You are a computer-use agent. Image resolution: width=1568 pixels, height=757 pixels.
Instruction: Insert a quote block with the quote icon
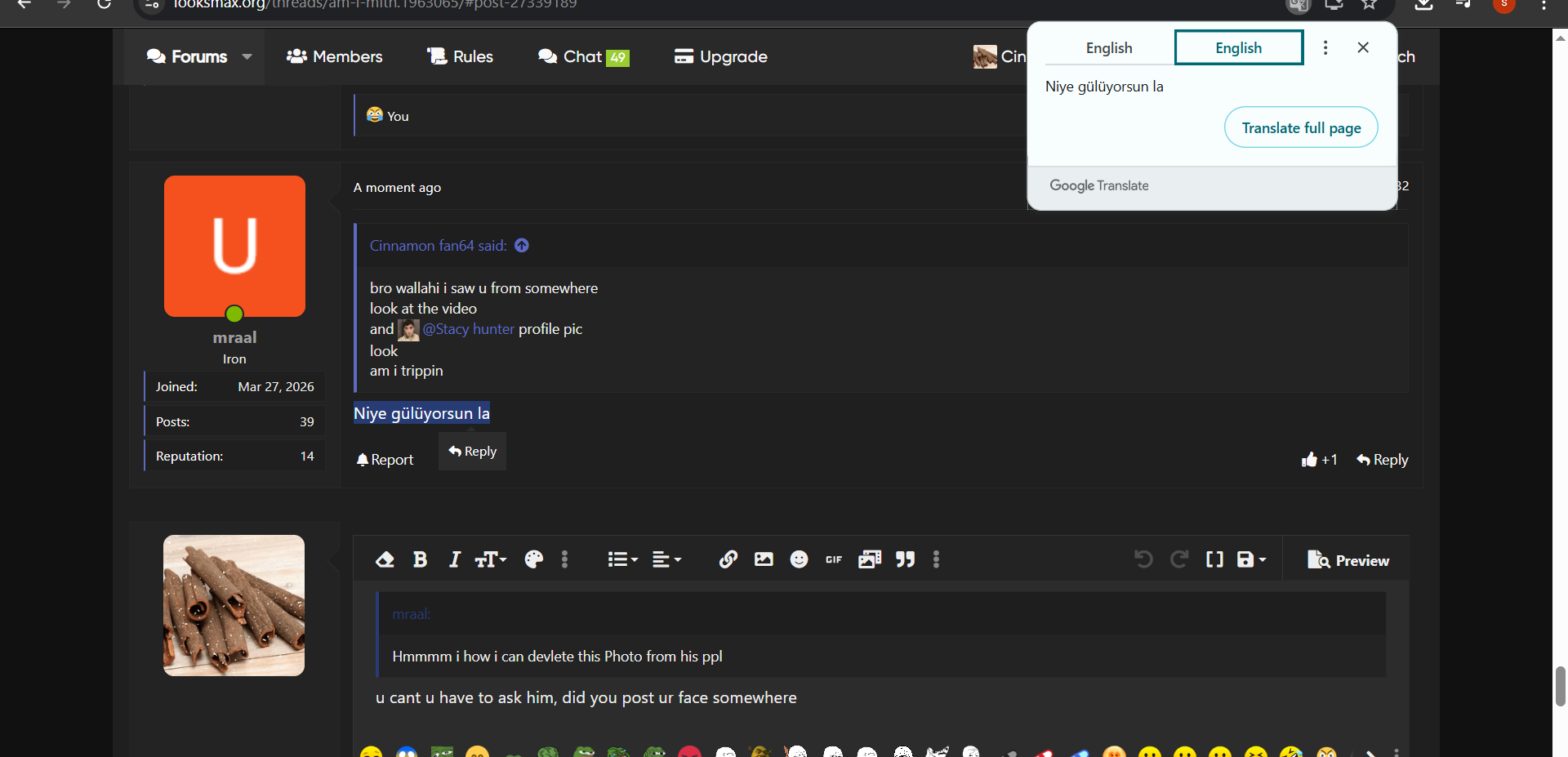pyautogui.click(x=905, y=559)
